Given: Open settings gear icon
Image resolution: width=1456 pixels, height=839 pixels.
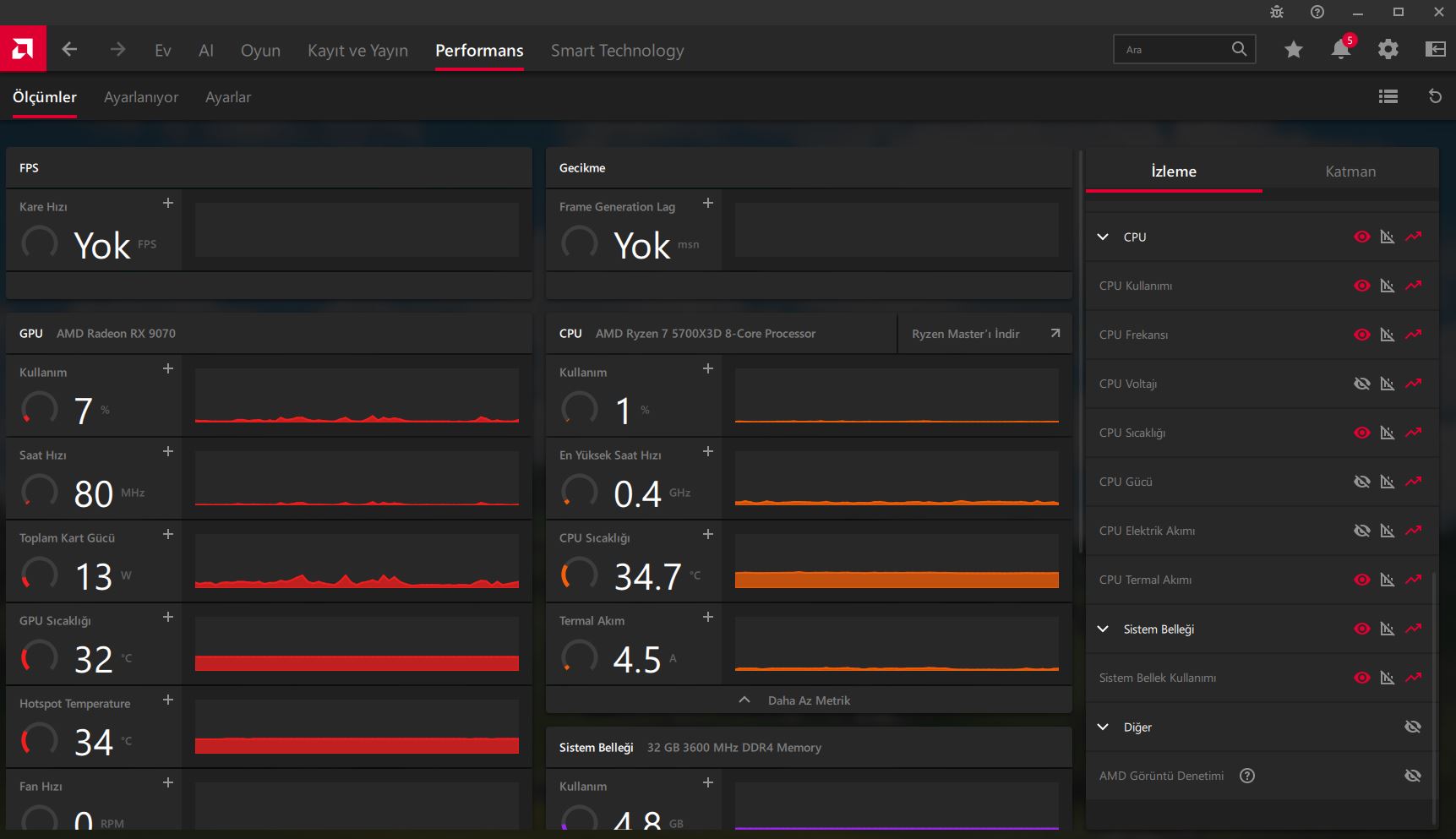Looking at the screenshot, I should 1388,50.
